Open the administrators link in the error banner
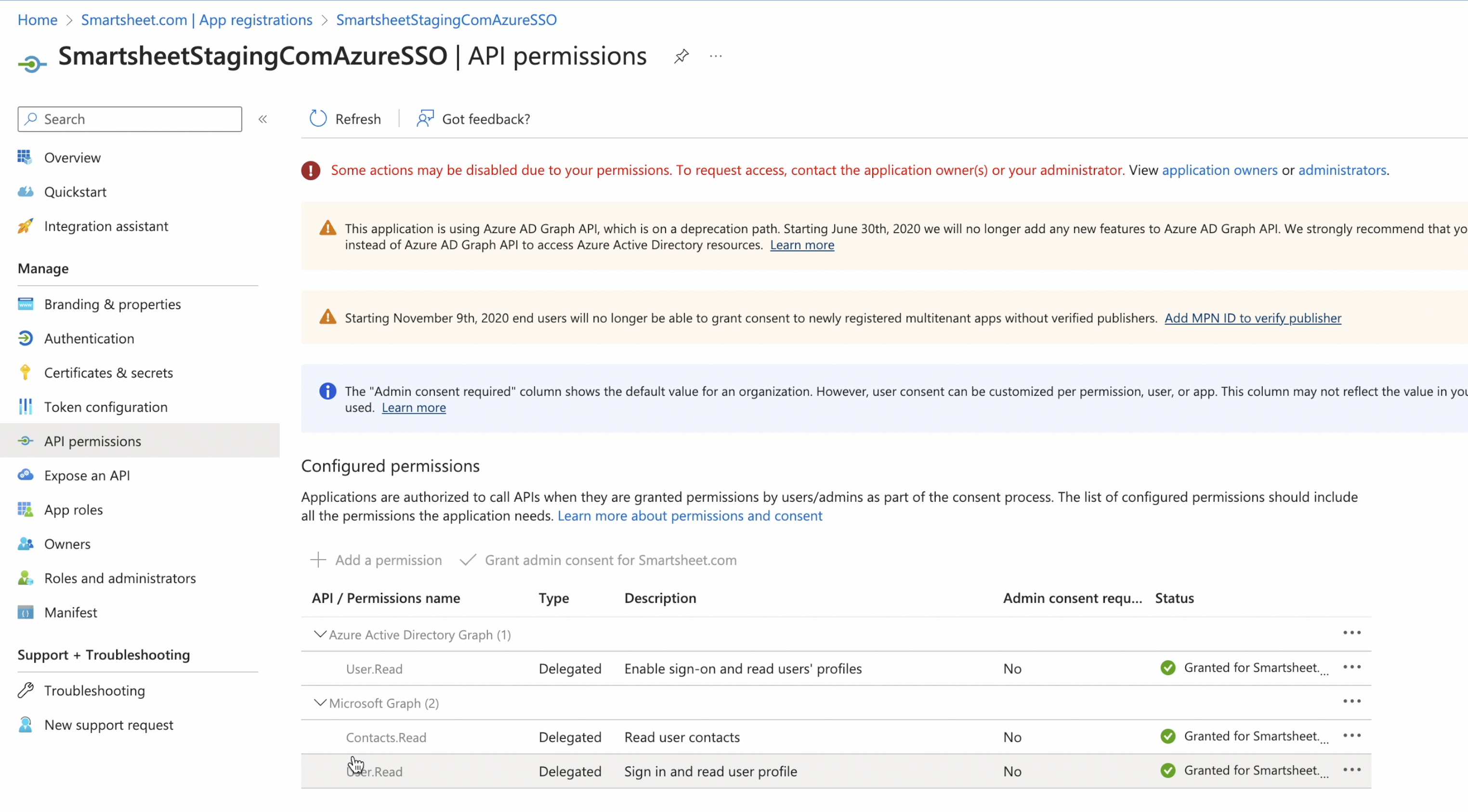 [1342, 170]
